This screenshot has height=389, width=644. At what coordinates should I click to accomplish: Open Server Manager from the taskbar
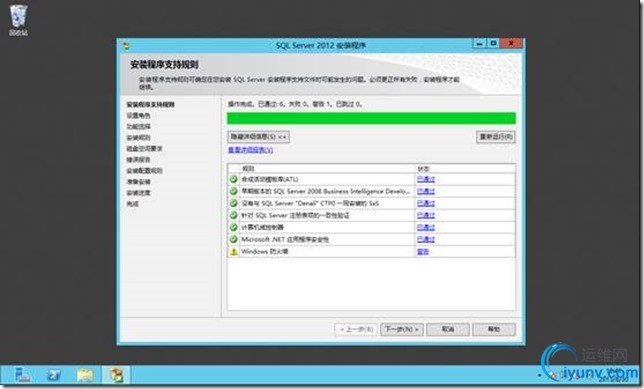click(23, 375)
